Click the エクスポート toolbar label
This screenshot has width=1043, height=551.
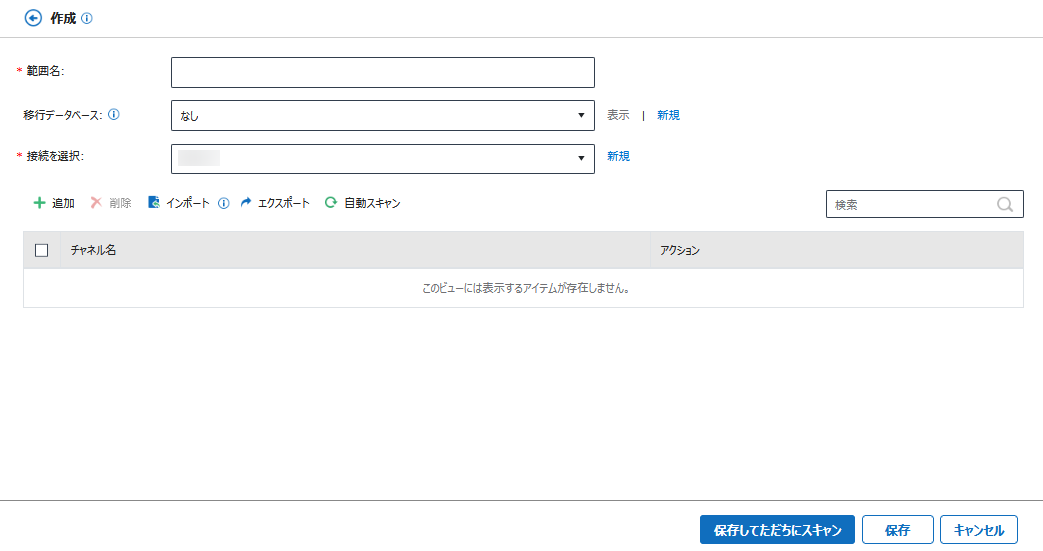coord(284,203)
